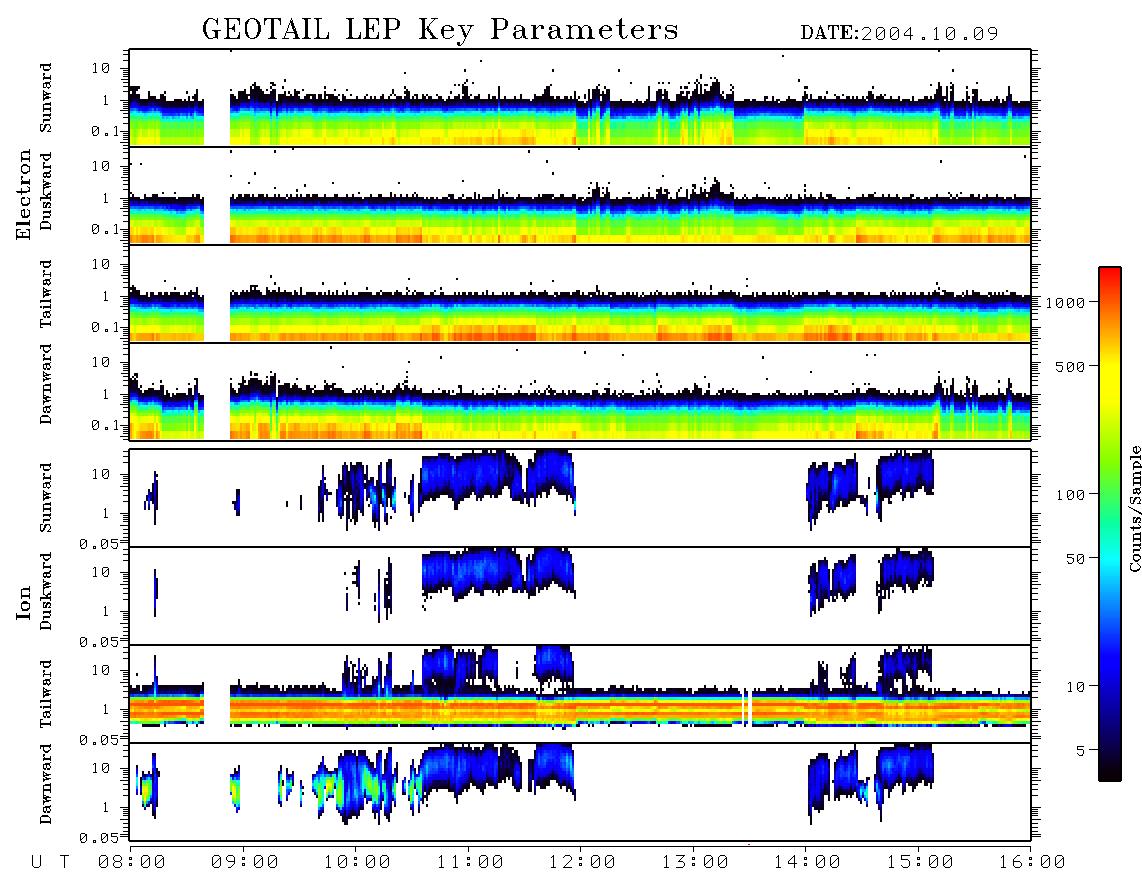Select the 12:00 time tick label

tap(582, 862)
